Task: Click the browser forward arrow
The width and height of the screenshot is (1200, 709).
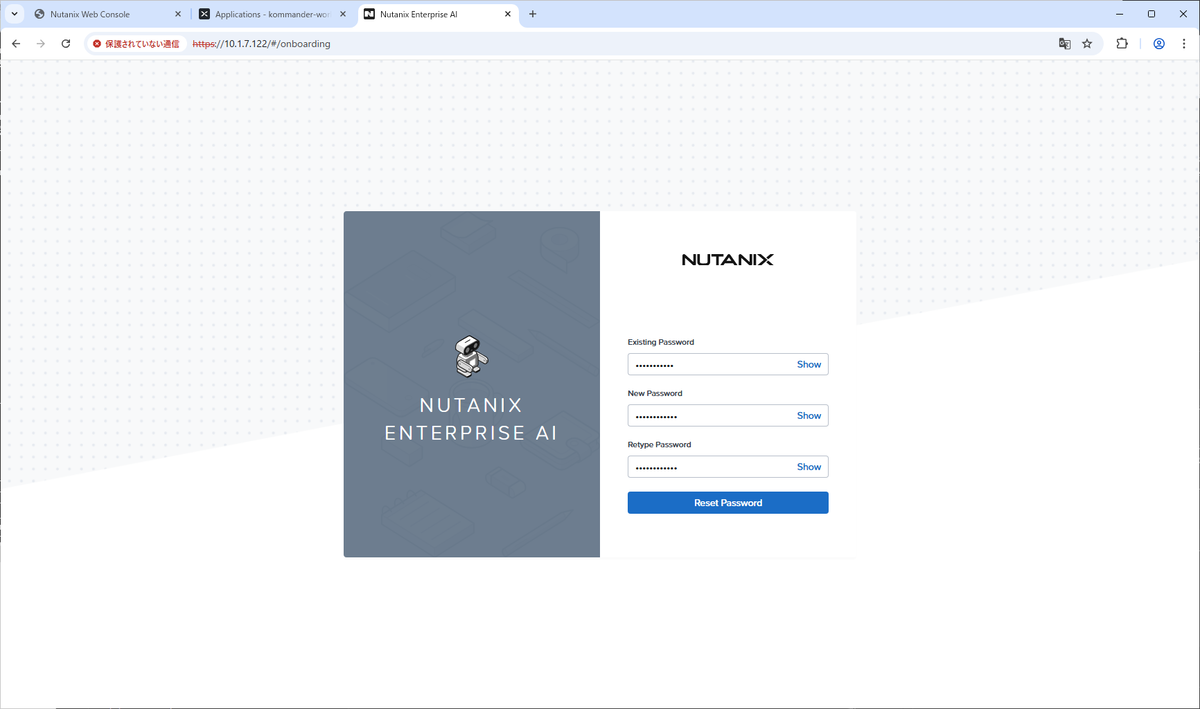Action: tap(41, 44)
